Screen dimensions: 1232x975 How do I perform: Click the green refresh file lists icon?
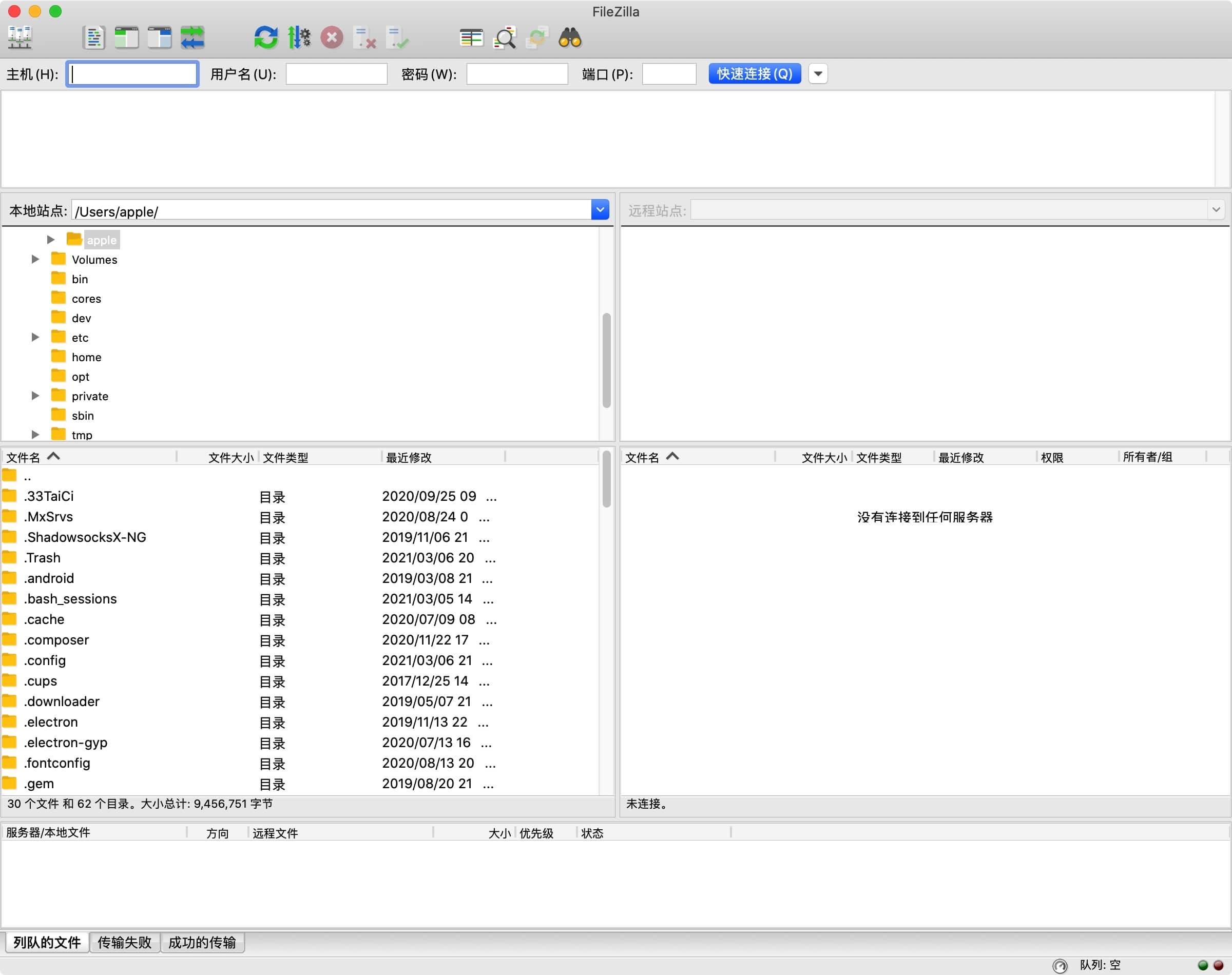tap(266, 37)
